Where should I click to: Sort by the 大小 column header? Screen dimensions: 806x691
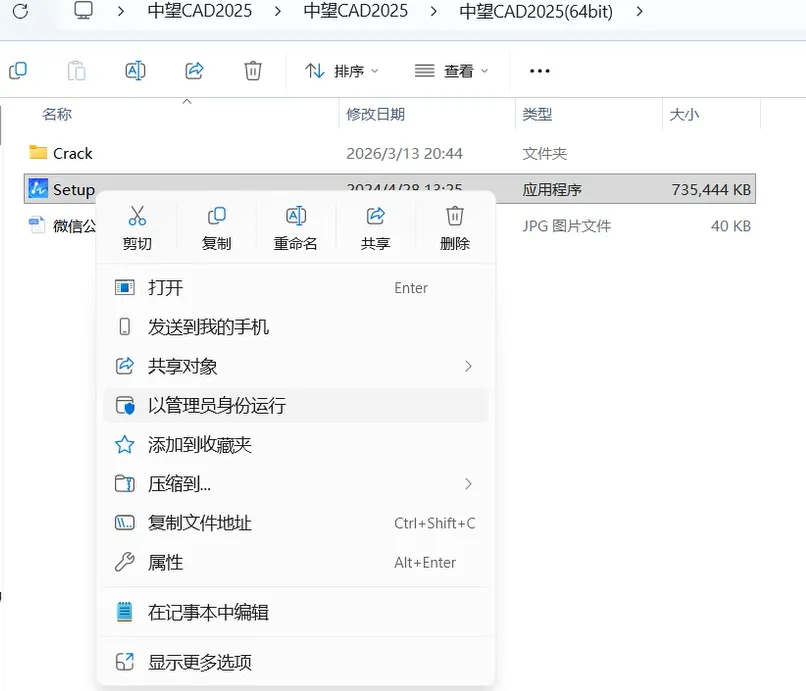(684, 114)
